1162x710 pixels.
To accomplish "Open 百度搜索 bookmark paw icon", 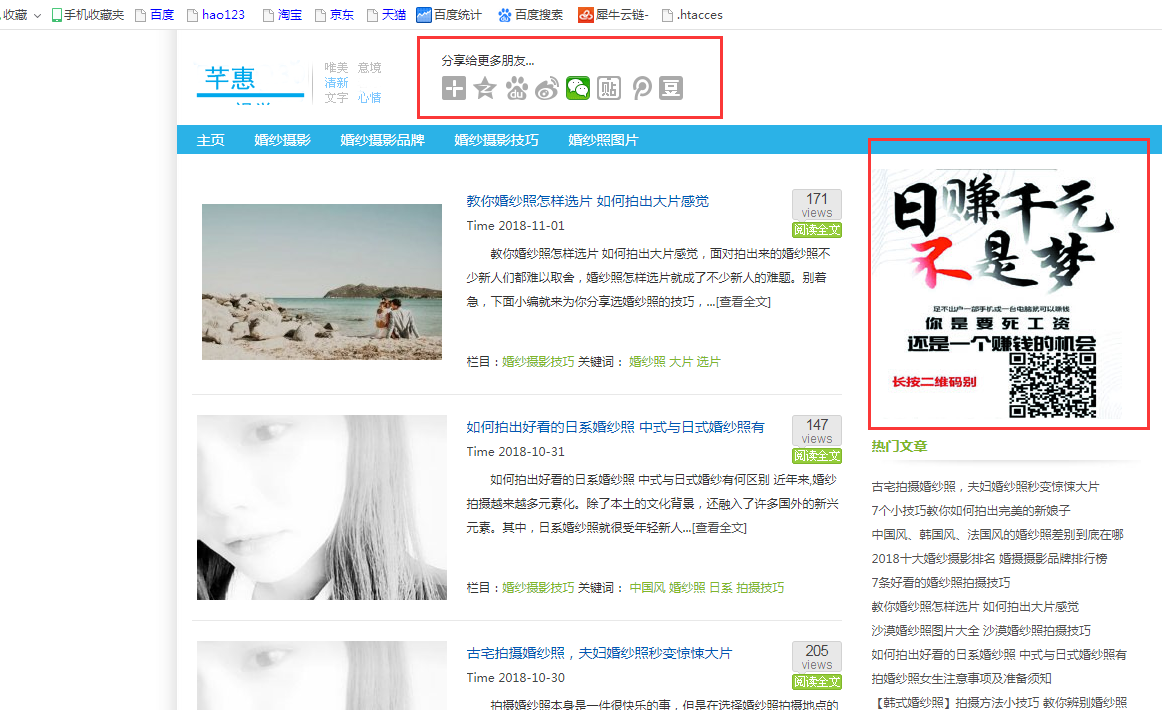I will tap(505, 15).
